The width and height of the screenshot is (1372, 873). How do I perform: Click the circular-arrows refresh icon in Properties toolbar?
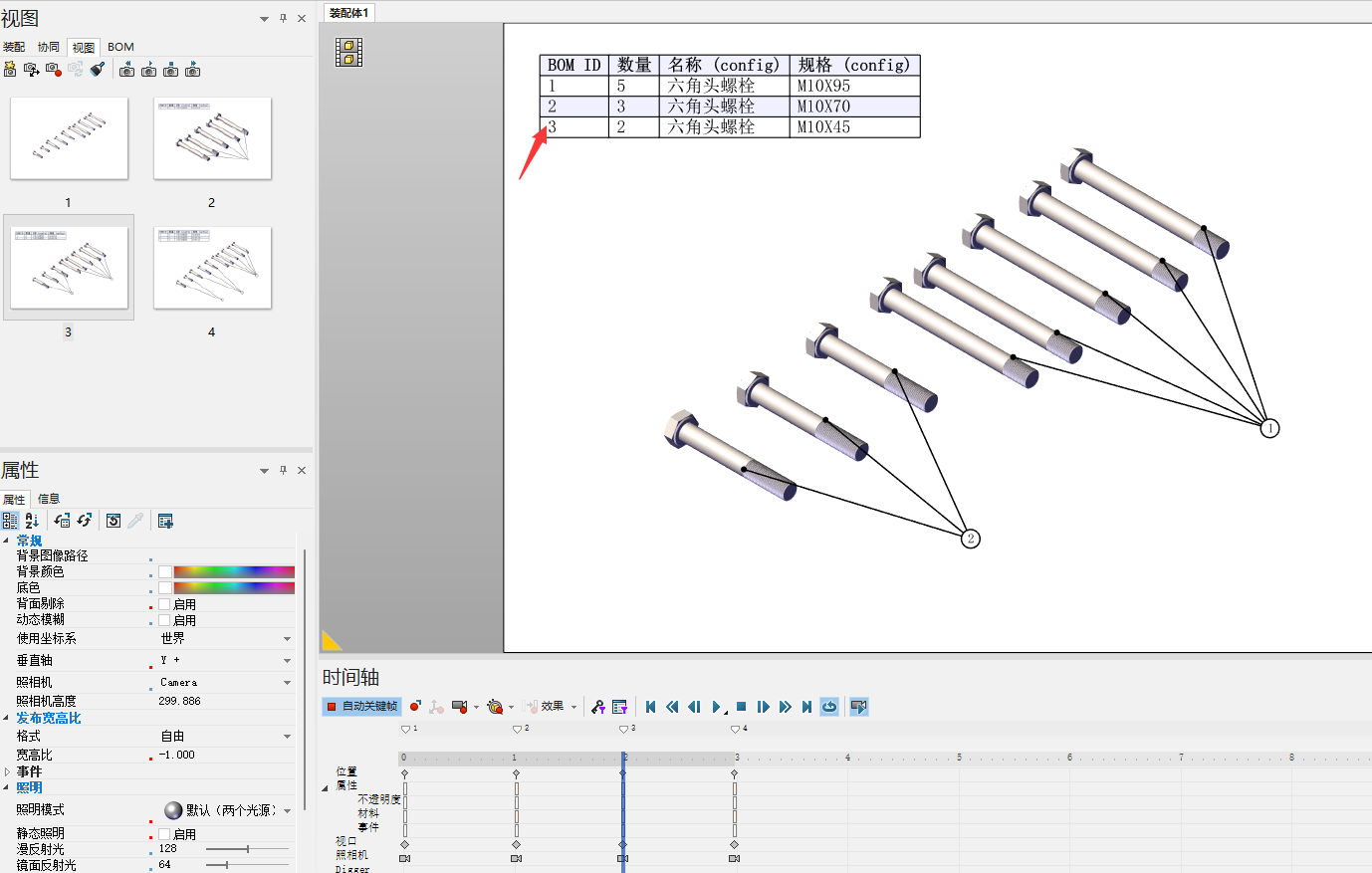85,521
